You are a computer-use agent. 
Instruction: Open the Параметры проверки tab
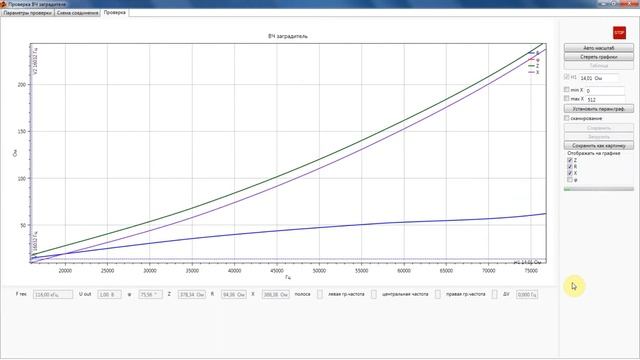click(27, 13)
